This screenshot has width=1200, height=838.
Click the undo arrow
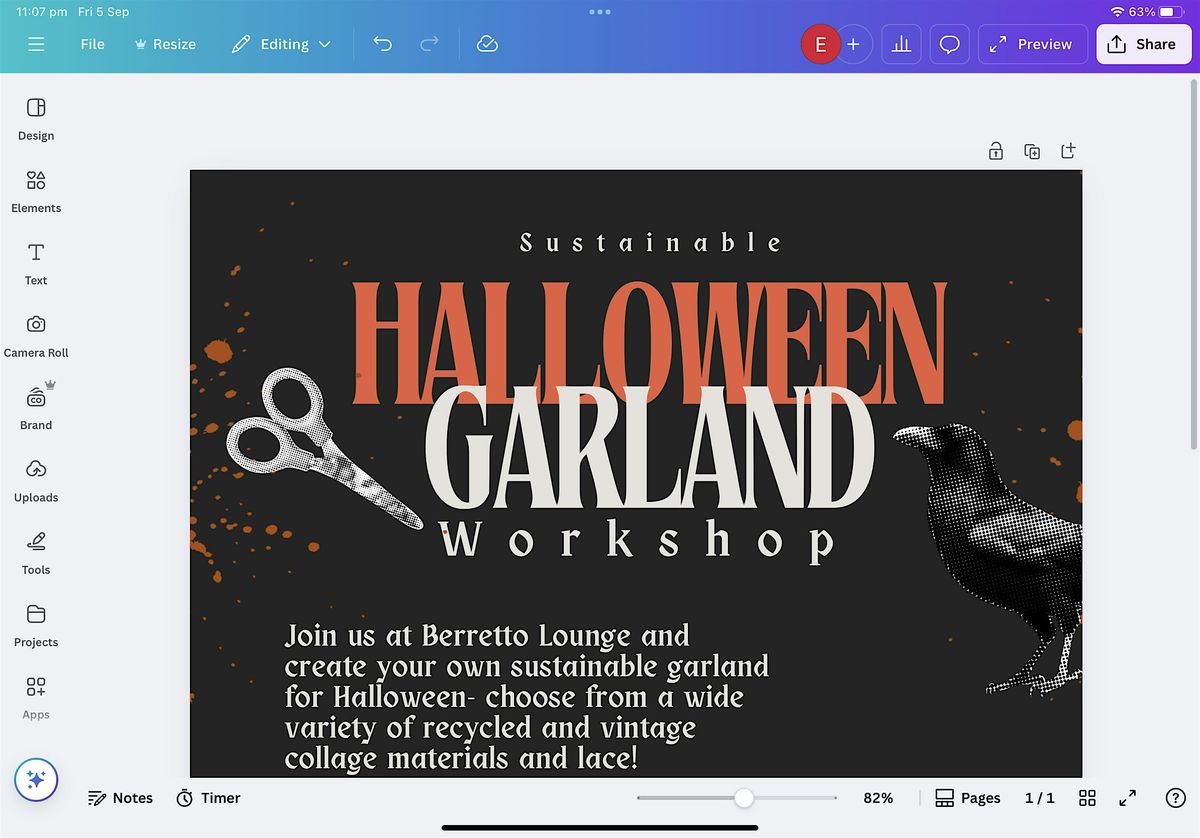(x=382, y=44)
